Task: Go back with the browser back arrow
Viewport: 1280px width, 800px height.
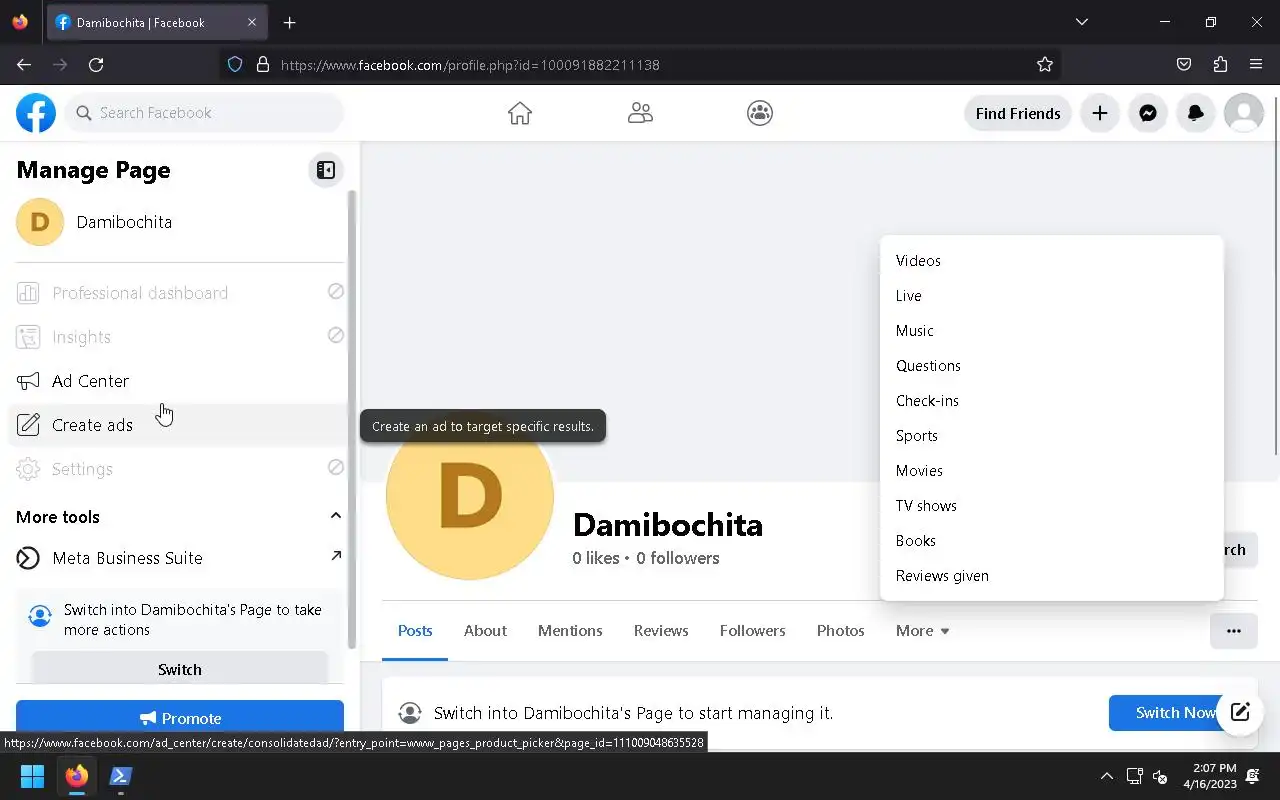Action: [24, 65]
